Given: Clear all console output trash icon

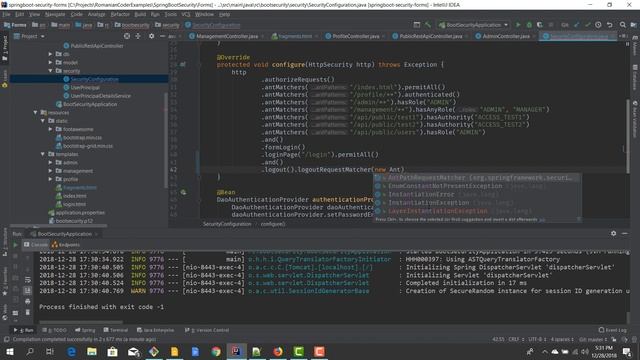Looking at the screenshot, I should pos(28,313).
